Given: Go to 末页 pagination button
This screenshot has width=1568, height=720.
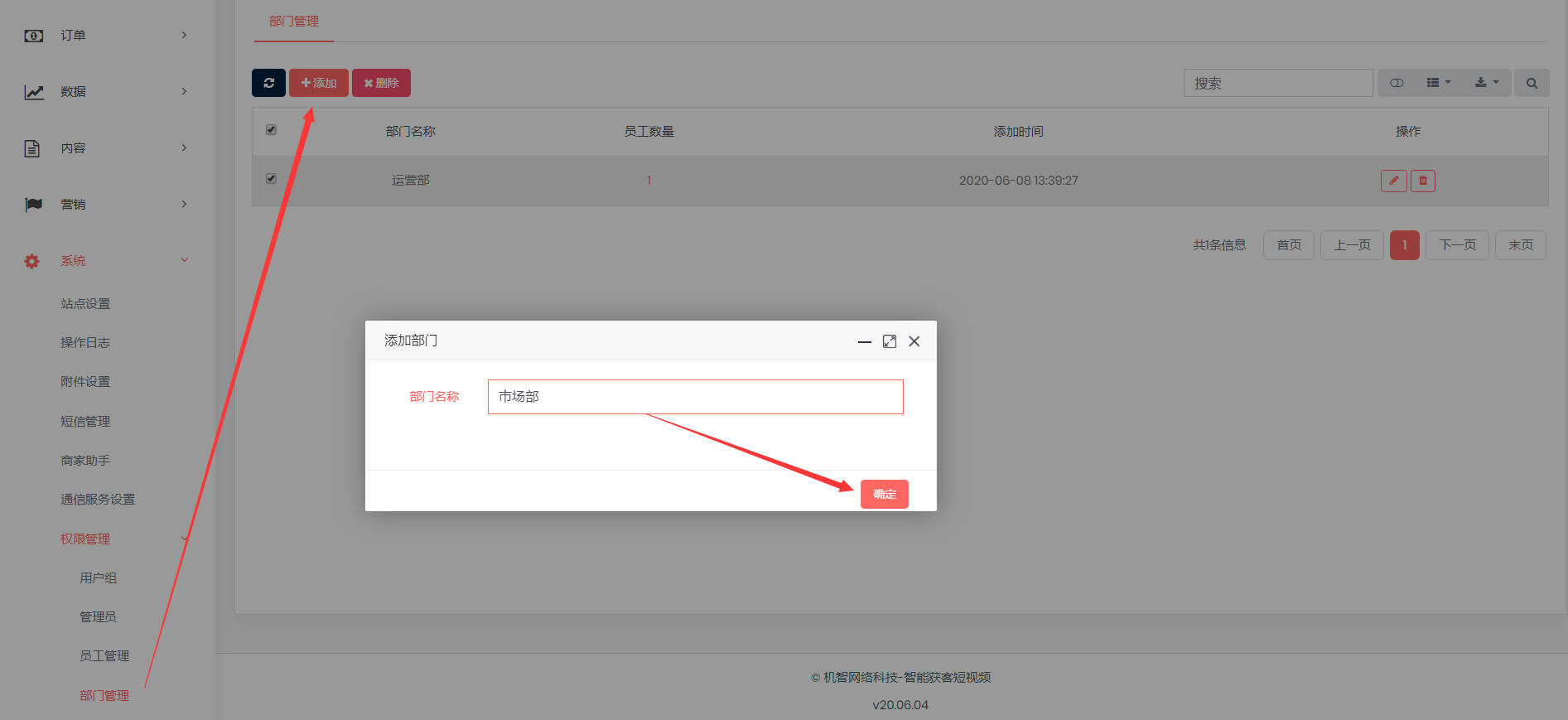Looking at the screenshot, I should tap(1521, 245).
